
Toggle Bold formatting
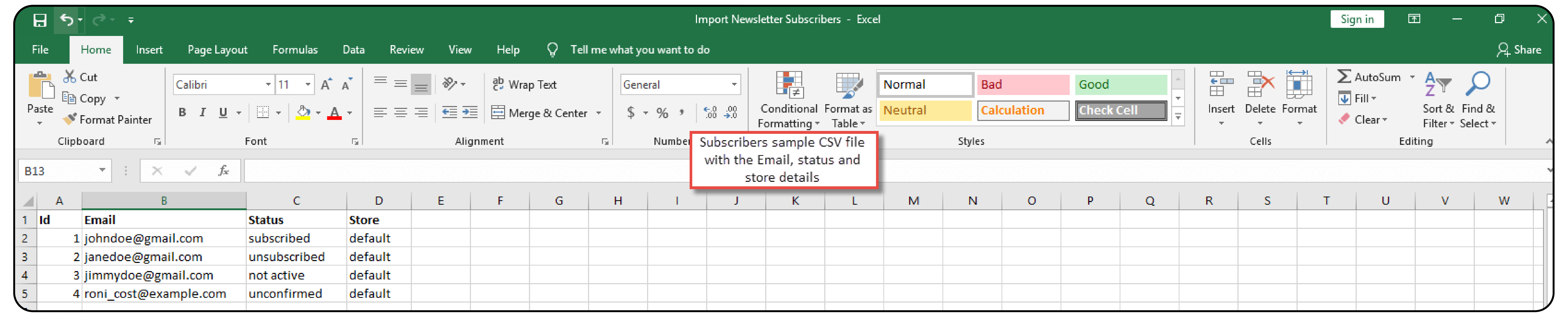point(182,113)
